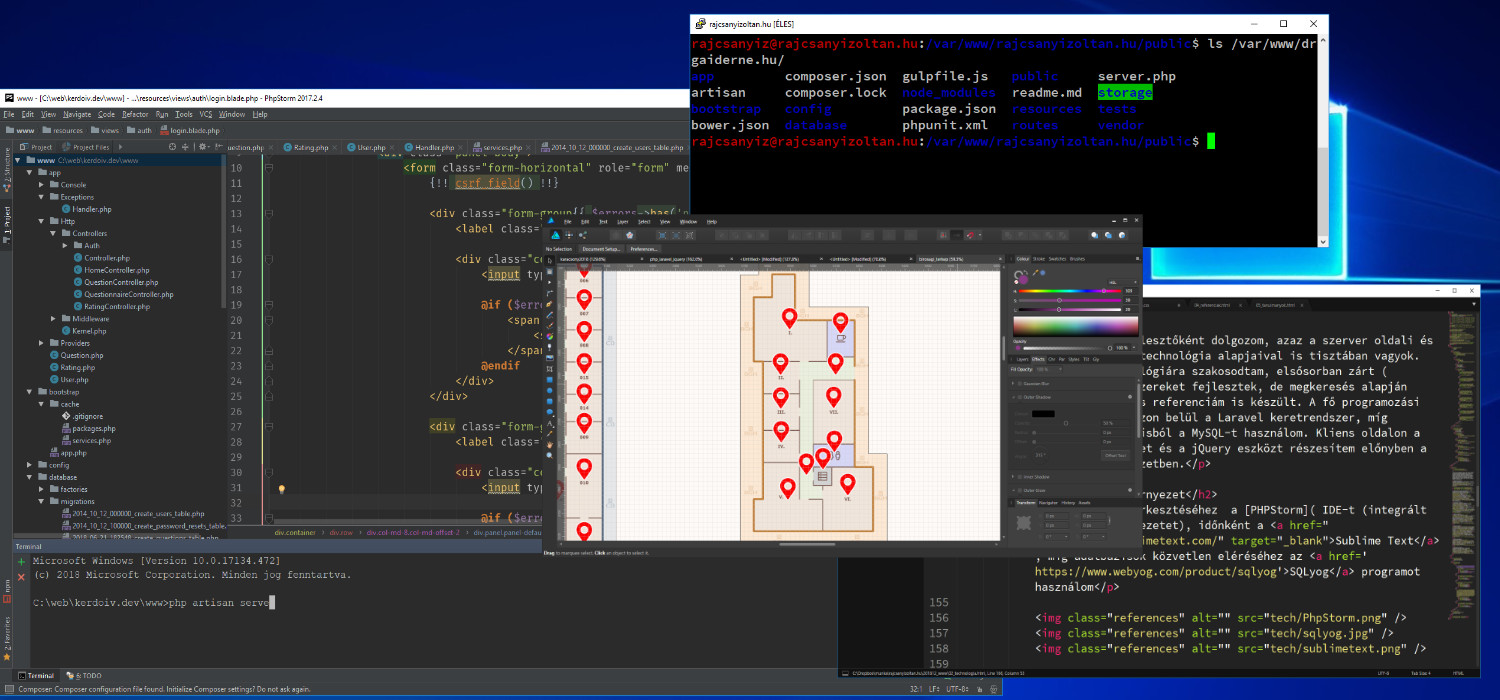
Task: Click the Document Setup button
Action: (601, 249)
